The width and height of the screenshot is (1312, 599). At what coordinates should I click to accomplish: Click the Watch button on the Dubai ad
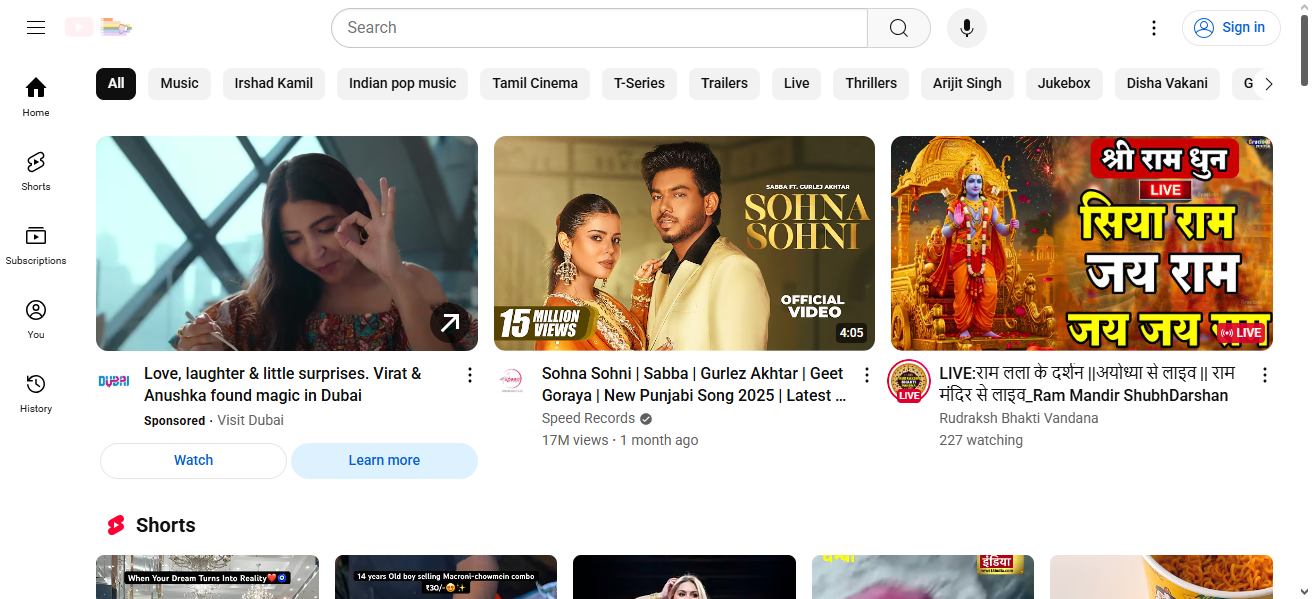tap(193, 461)
